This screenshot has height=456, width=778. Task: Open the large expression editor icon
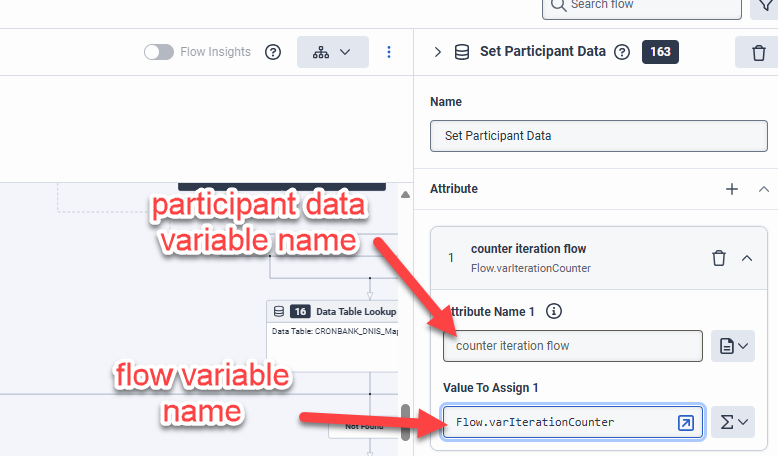[685, 423]
